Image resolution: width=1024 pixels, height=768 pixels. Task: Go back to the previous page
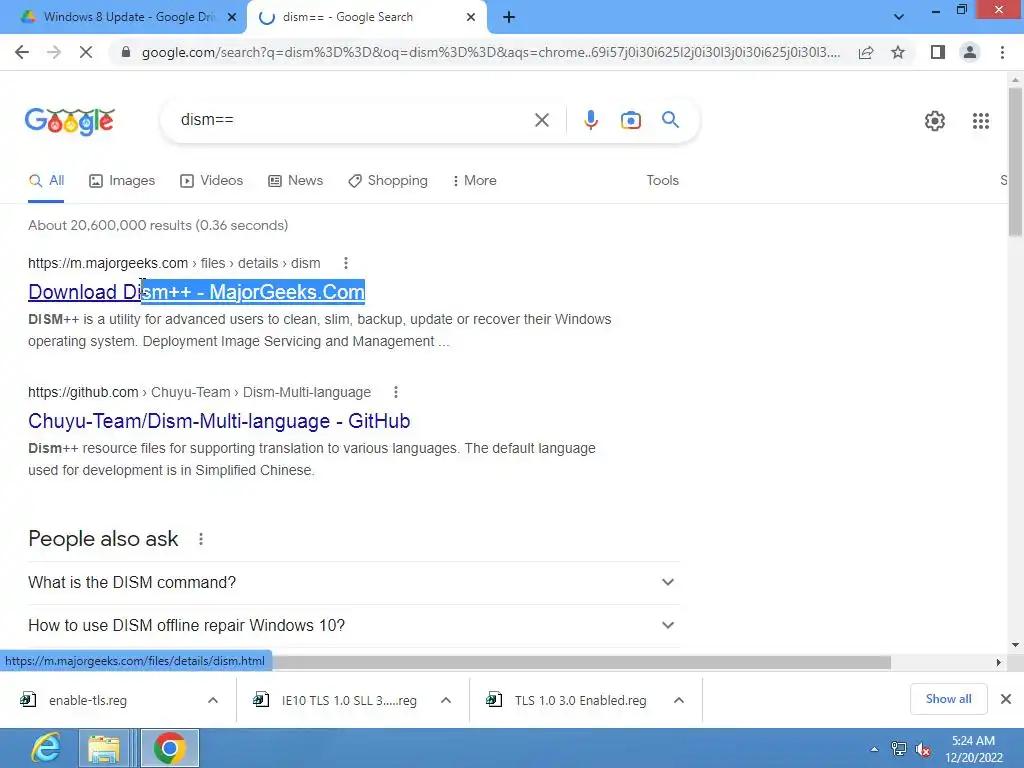(x=22, y=52)
